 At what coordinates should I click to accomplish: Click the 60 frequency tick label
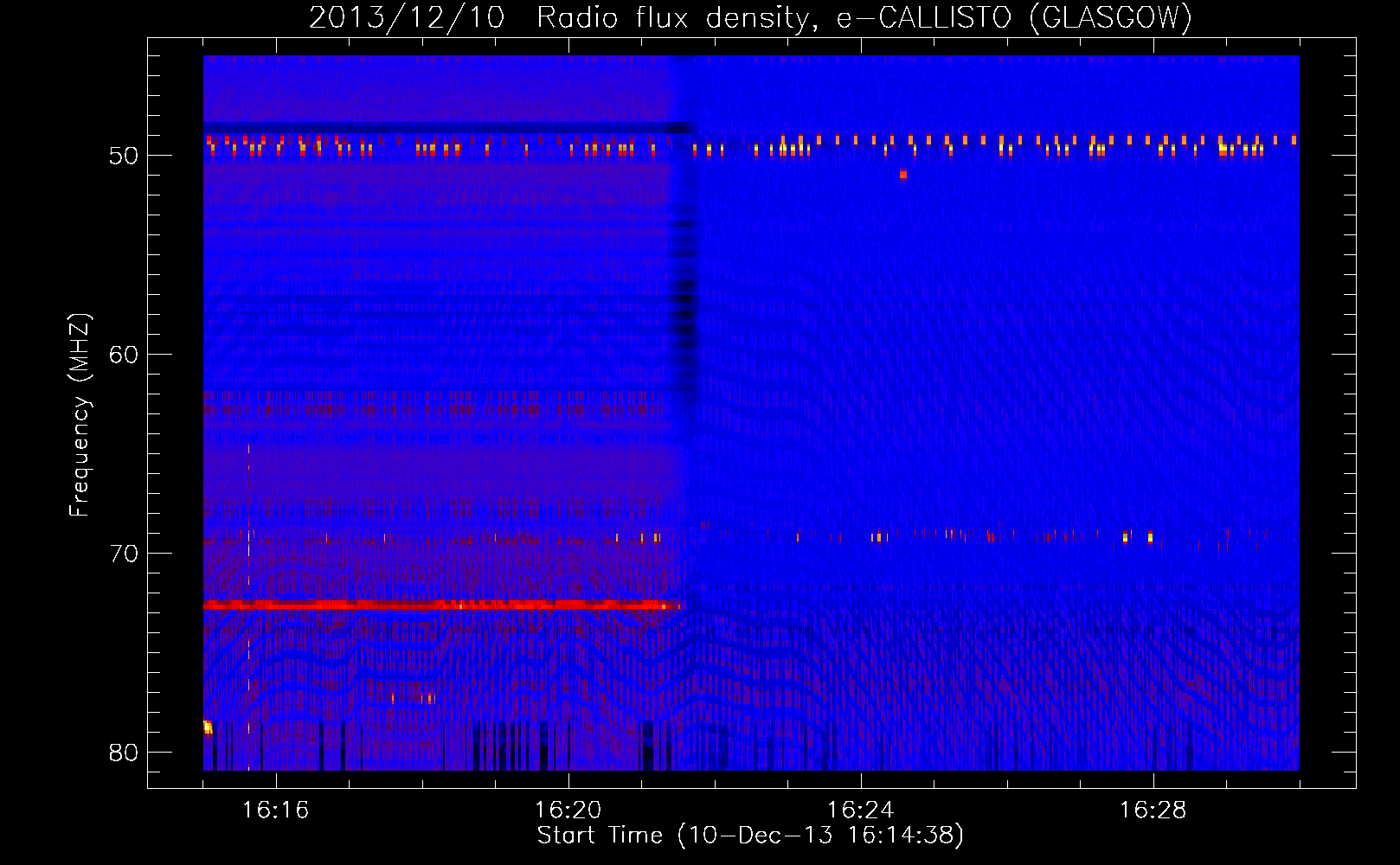[x=124, y=355]
